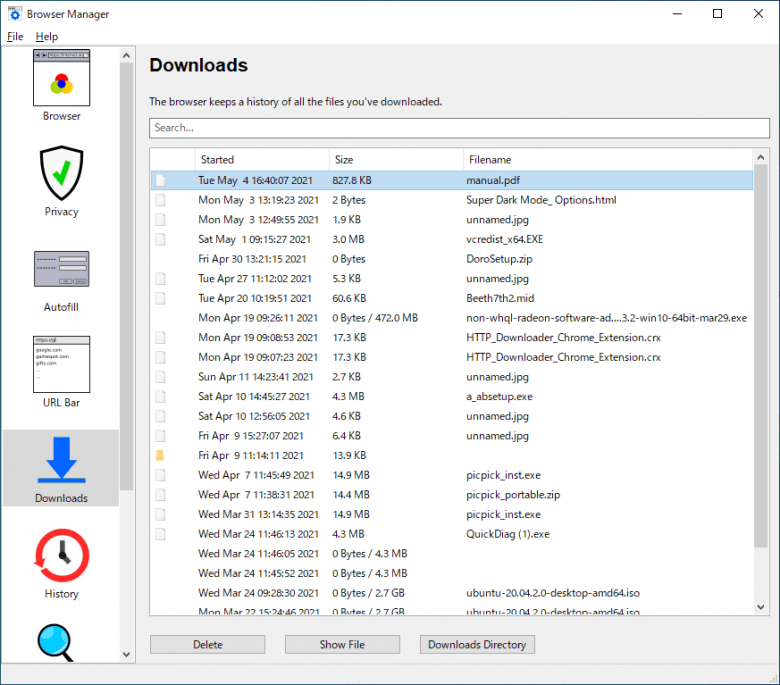Click unnamed.jpg from Tue Apr 27
Viewport: 780px width, 685px height.
[497, 279]
